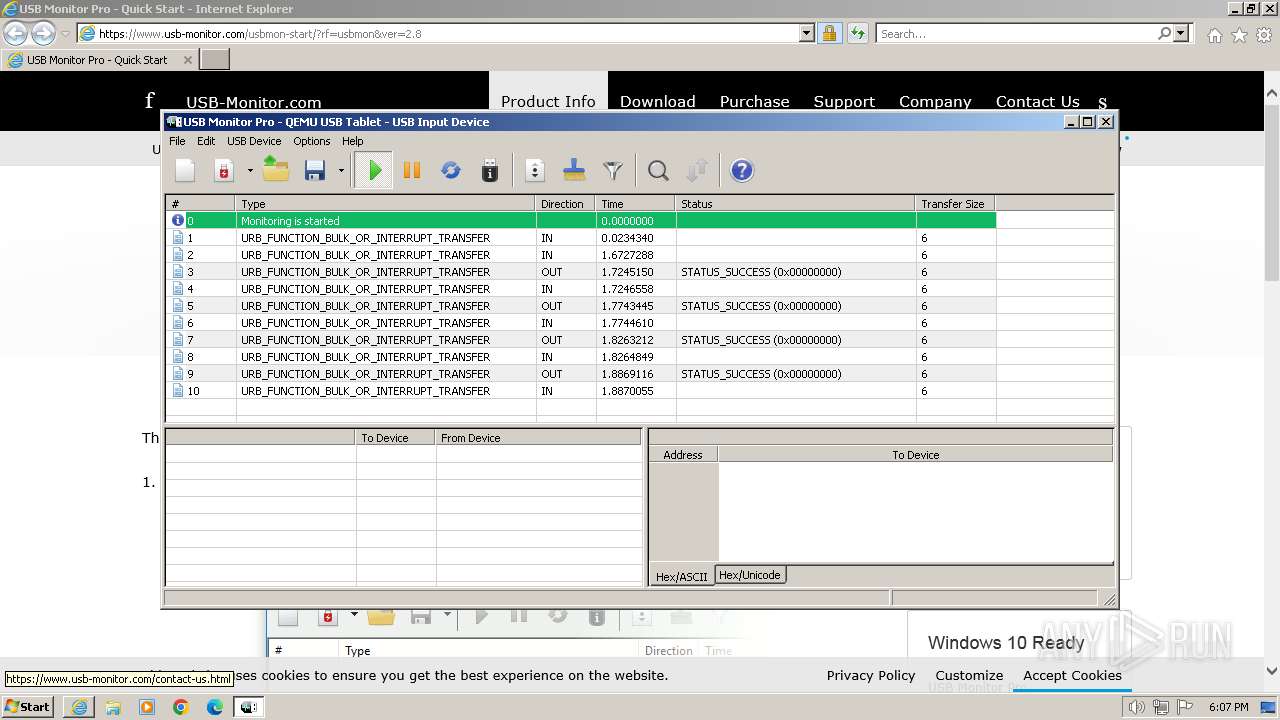The height and width of the screenshot is (720, 1280).
Task: Open the Contact Us page link
Action: click(1037, 101)
